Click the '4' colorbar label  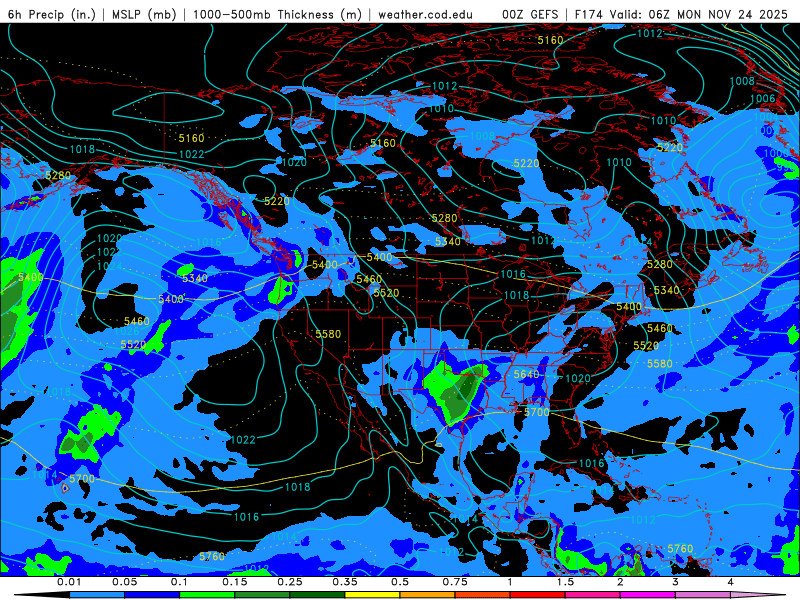(731, 582)
